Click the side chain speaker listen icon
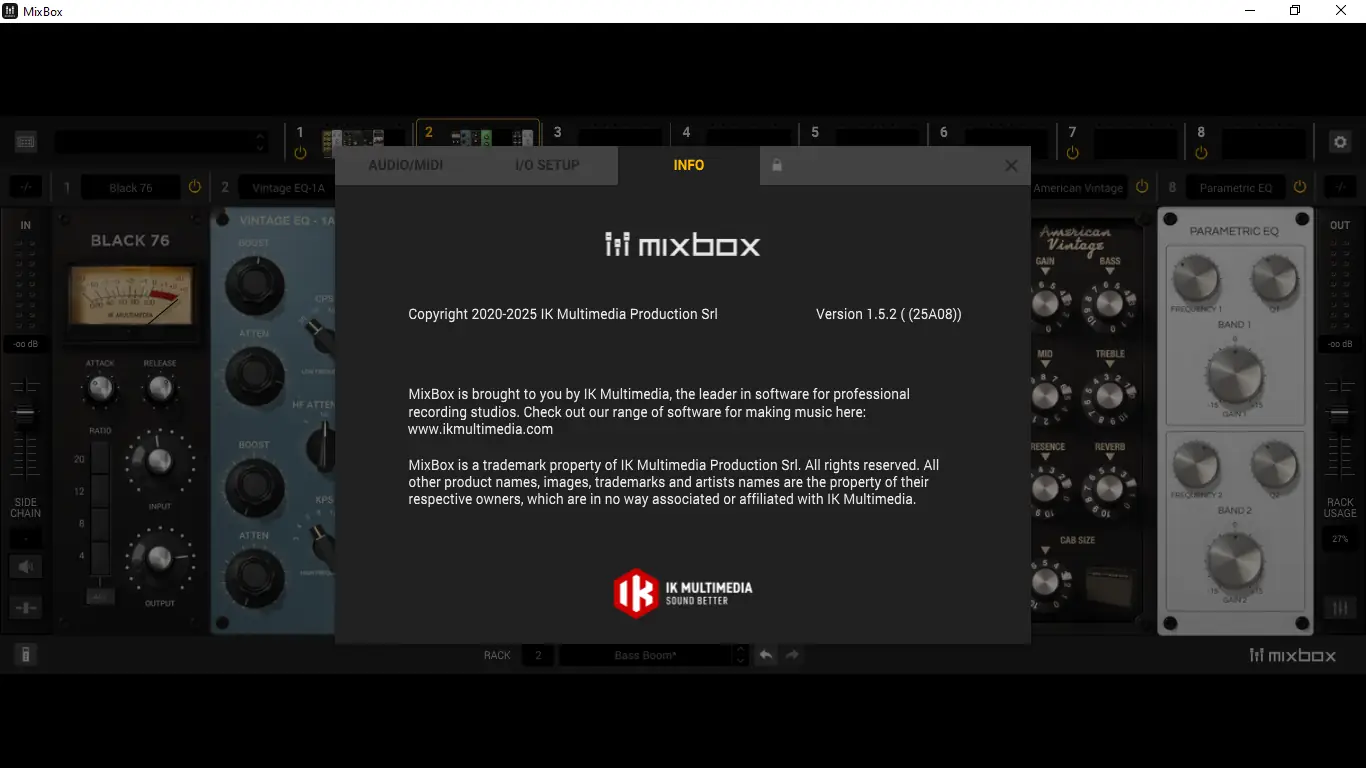 26,568
